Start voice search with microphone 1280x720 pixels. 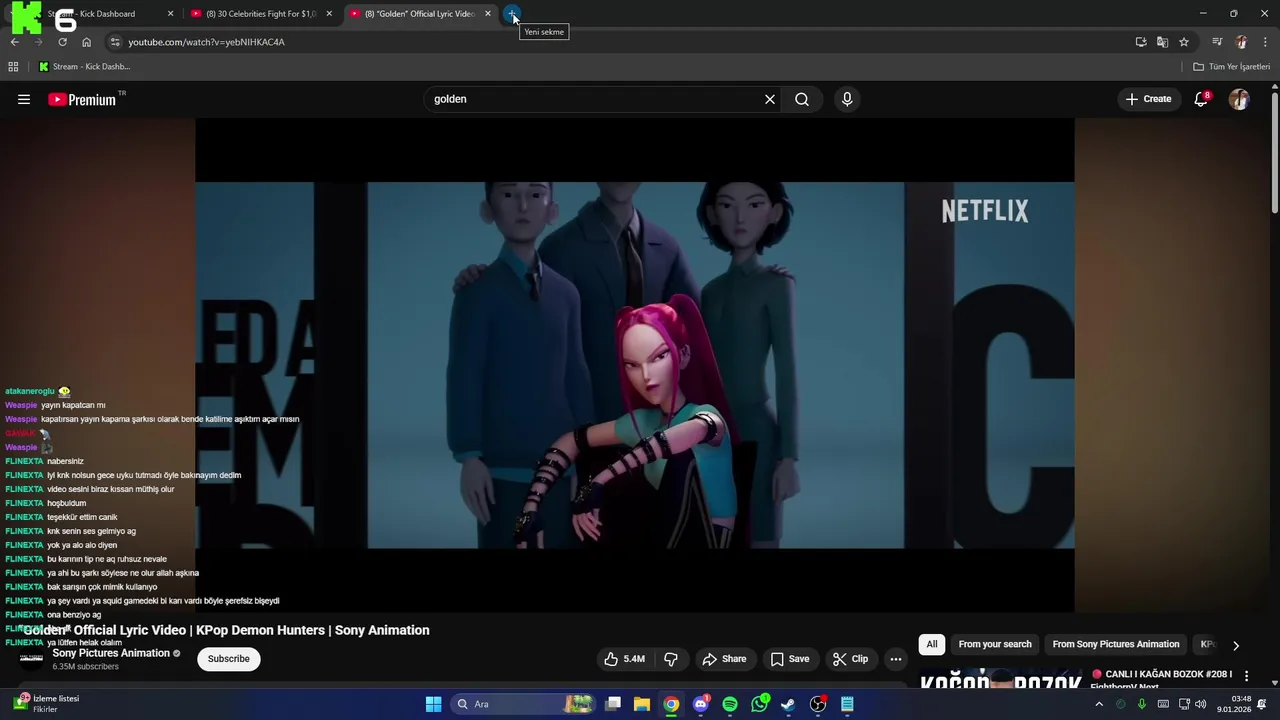tap(847, 99)
